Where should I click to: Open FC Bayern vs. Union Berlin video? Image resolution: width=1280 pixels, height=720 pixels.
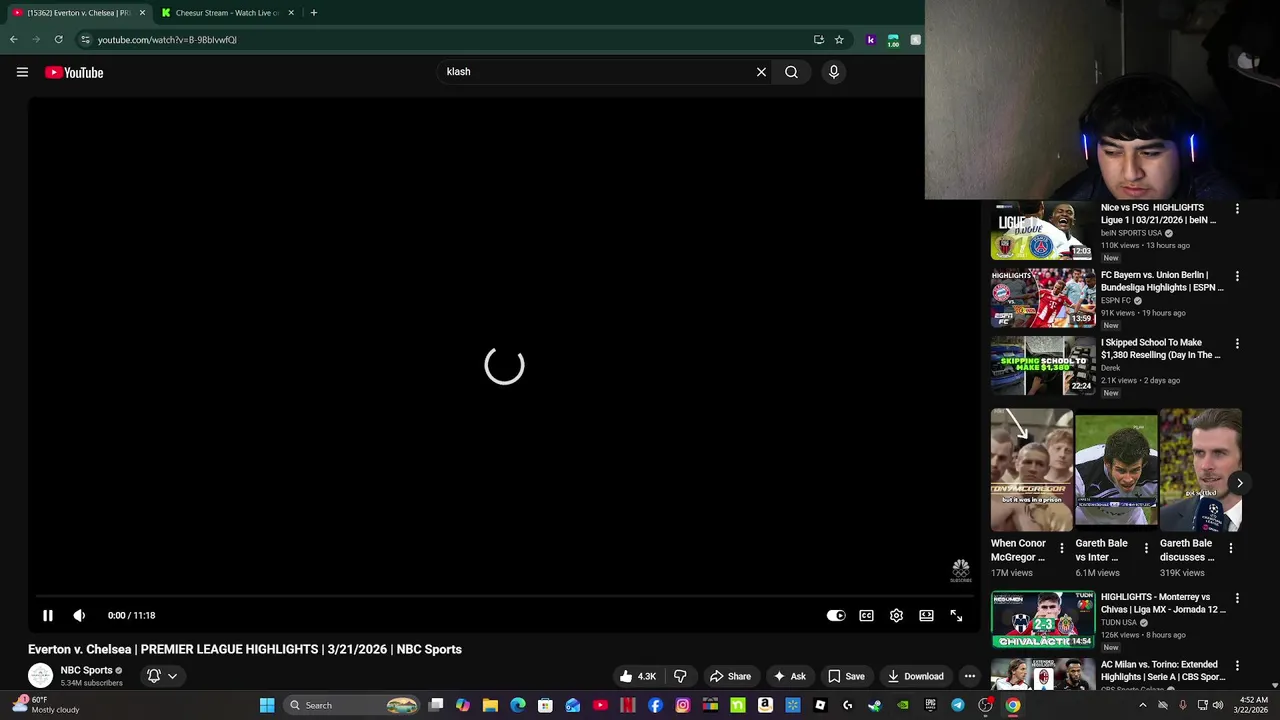[x=1042, y=298]
